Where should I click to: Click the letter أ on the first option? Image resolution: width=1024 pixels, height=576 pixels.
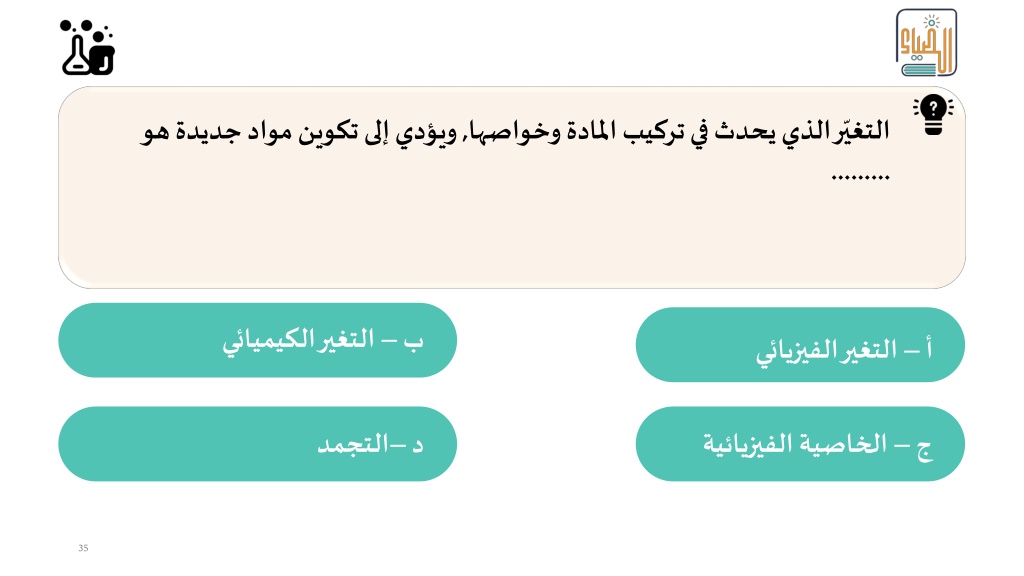coord(929,348)
